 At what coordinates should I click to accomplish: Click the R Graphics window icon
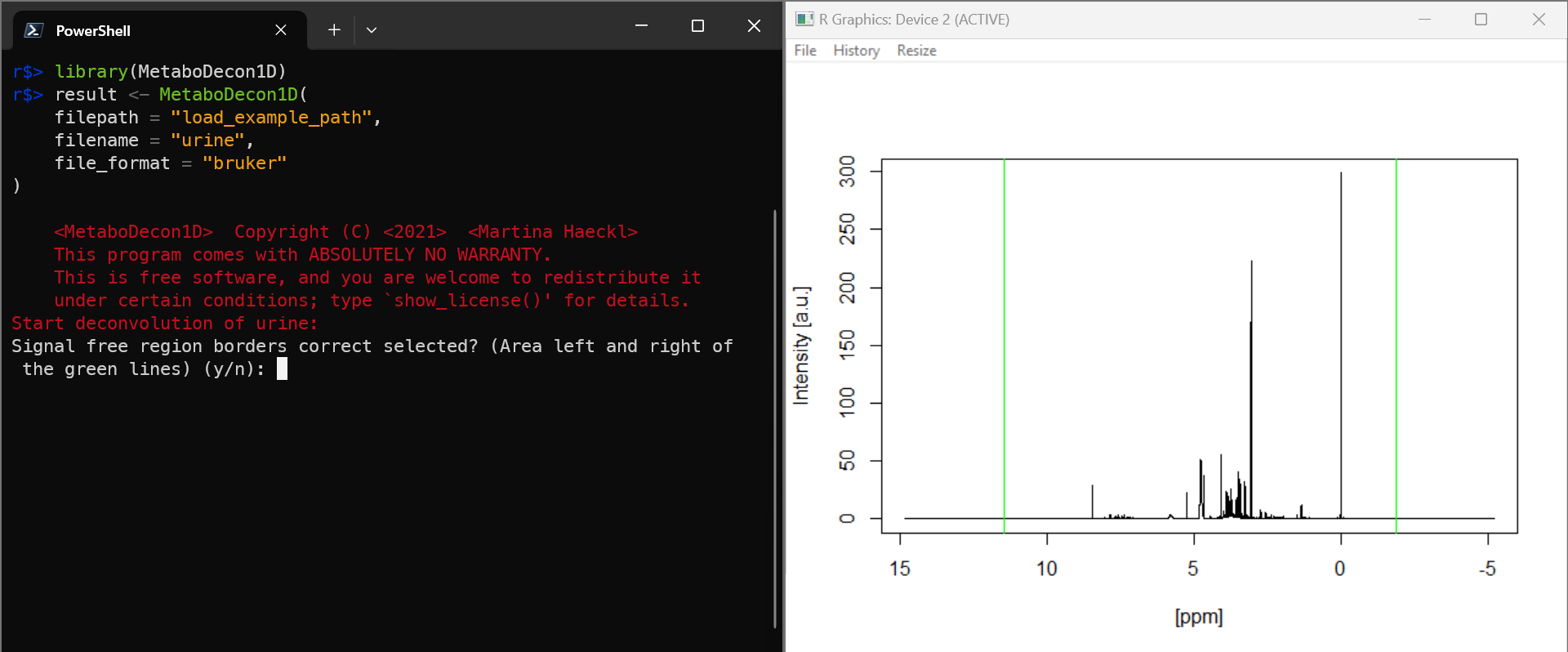click(804, 19)
